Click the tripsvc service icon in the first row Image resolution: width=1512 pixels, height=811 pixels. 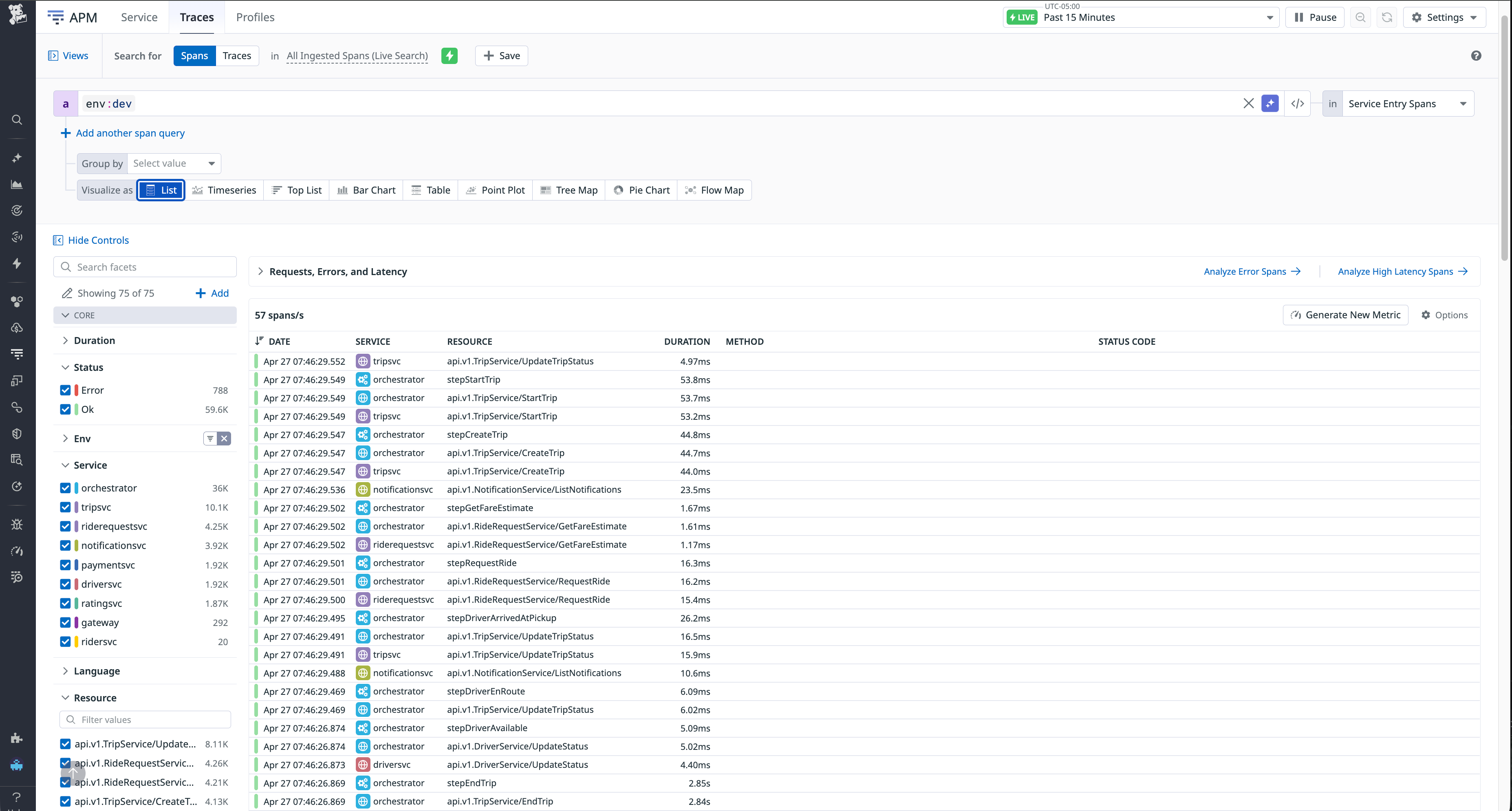click(x=363, y=361)
